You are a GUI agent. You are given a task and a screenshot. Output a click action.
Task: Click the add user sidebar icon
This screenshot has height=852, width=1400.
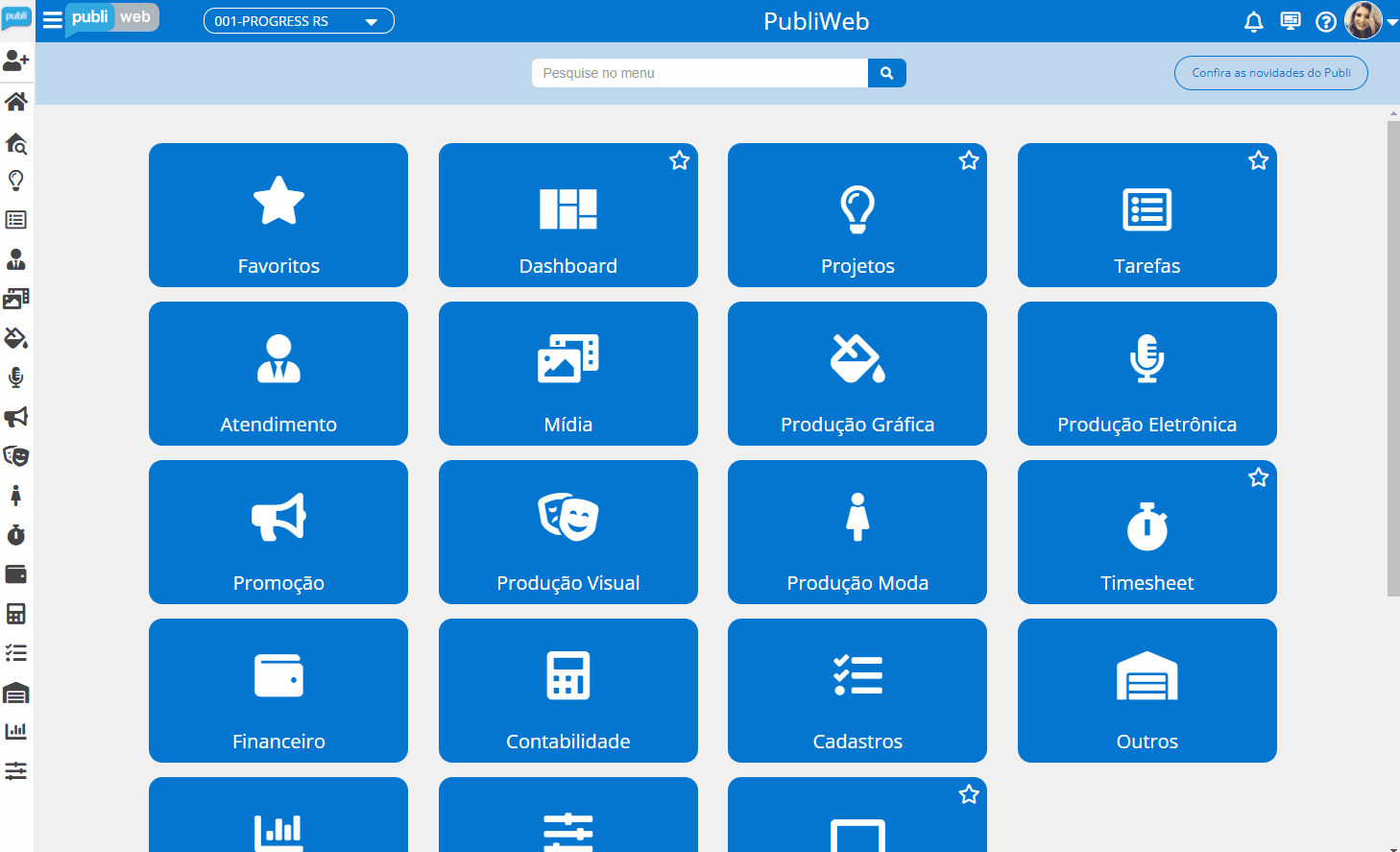16,61
